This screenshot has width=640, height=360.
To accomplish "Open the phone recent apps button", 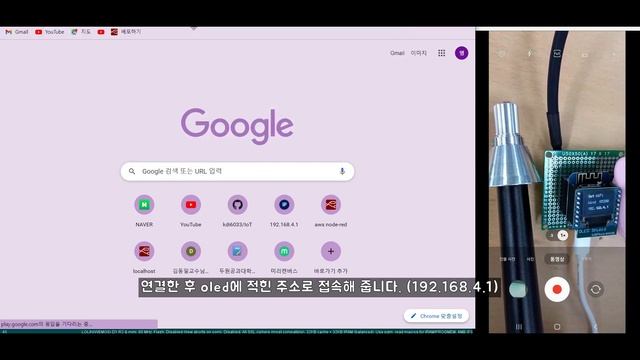I will pos(519,327).
